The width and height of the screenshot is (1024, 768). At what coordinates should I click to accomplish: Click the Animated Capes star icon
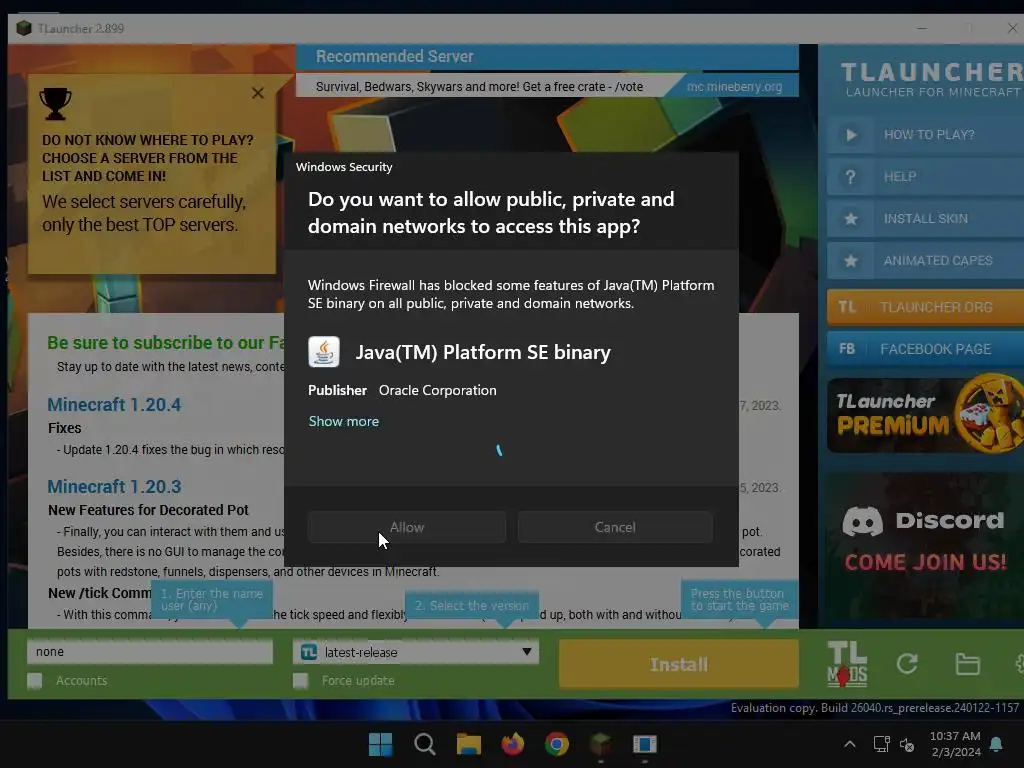[x=851, y=261]
